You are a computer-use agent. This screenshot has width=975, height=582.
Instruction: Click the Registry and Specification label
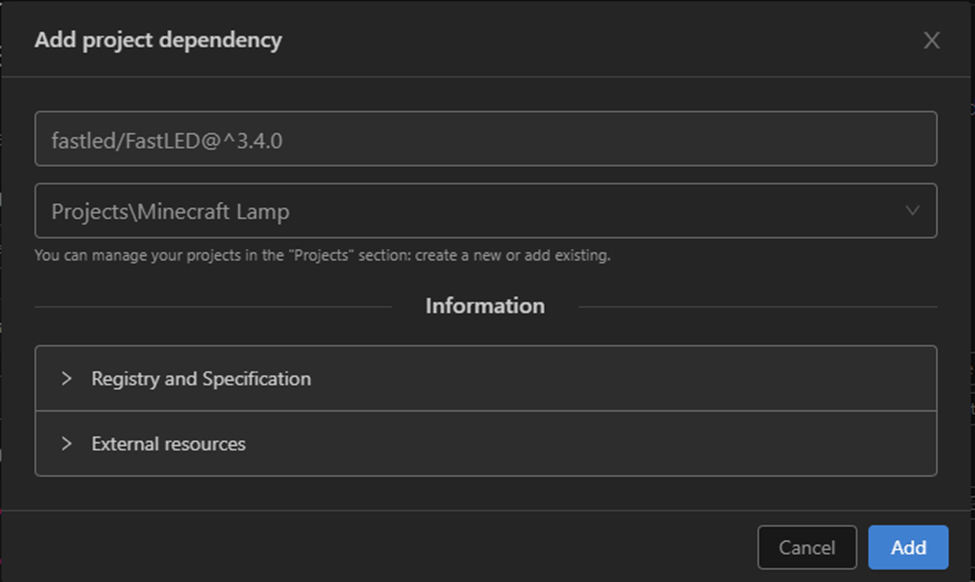point(201,379)
